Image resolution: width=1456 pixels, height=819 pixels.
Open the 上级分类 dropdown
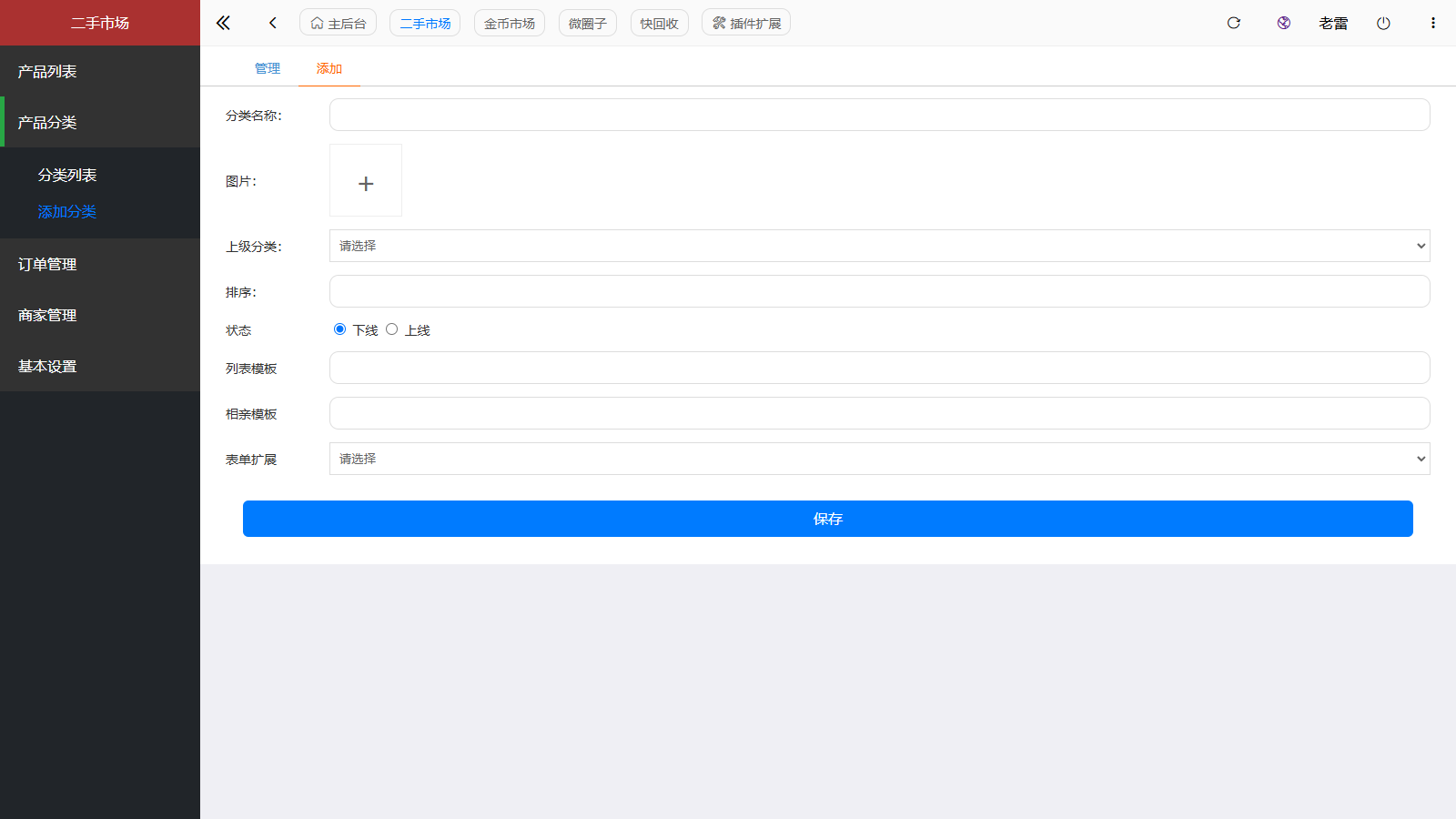pos(879,246)
